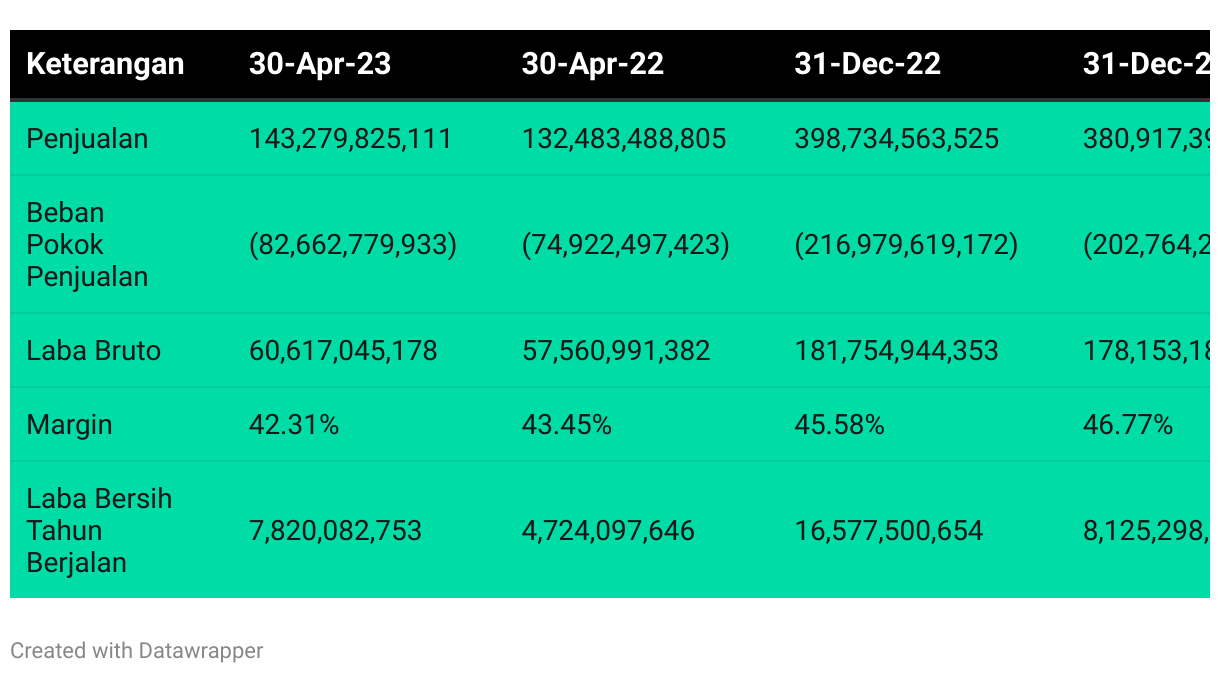Click the 143,279,825,111 sales value
The height and width of the screenshot is (674, 1220).
350,138
